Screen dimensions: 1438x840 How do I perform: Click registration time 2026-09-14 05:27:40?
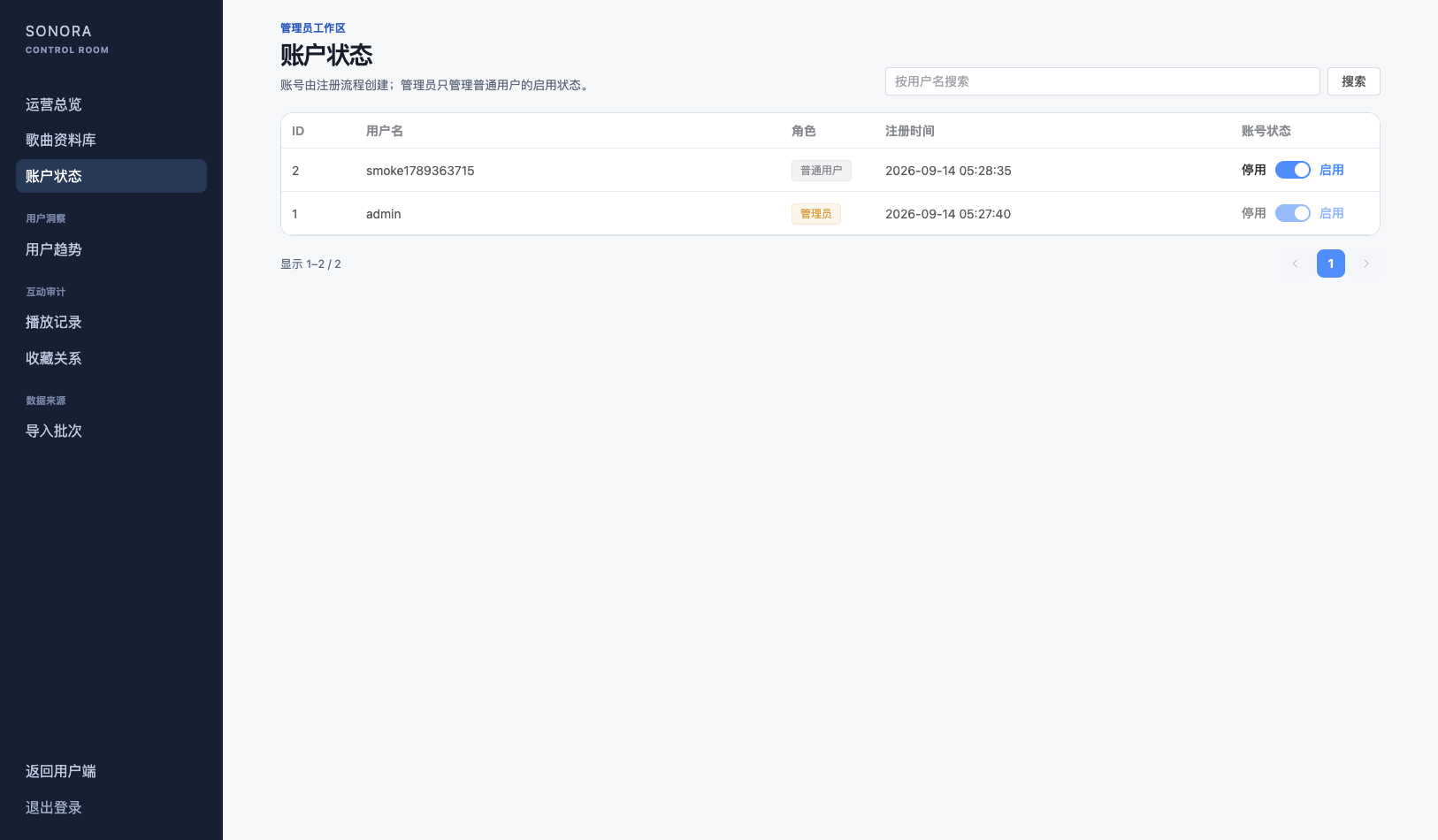948,214
